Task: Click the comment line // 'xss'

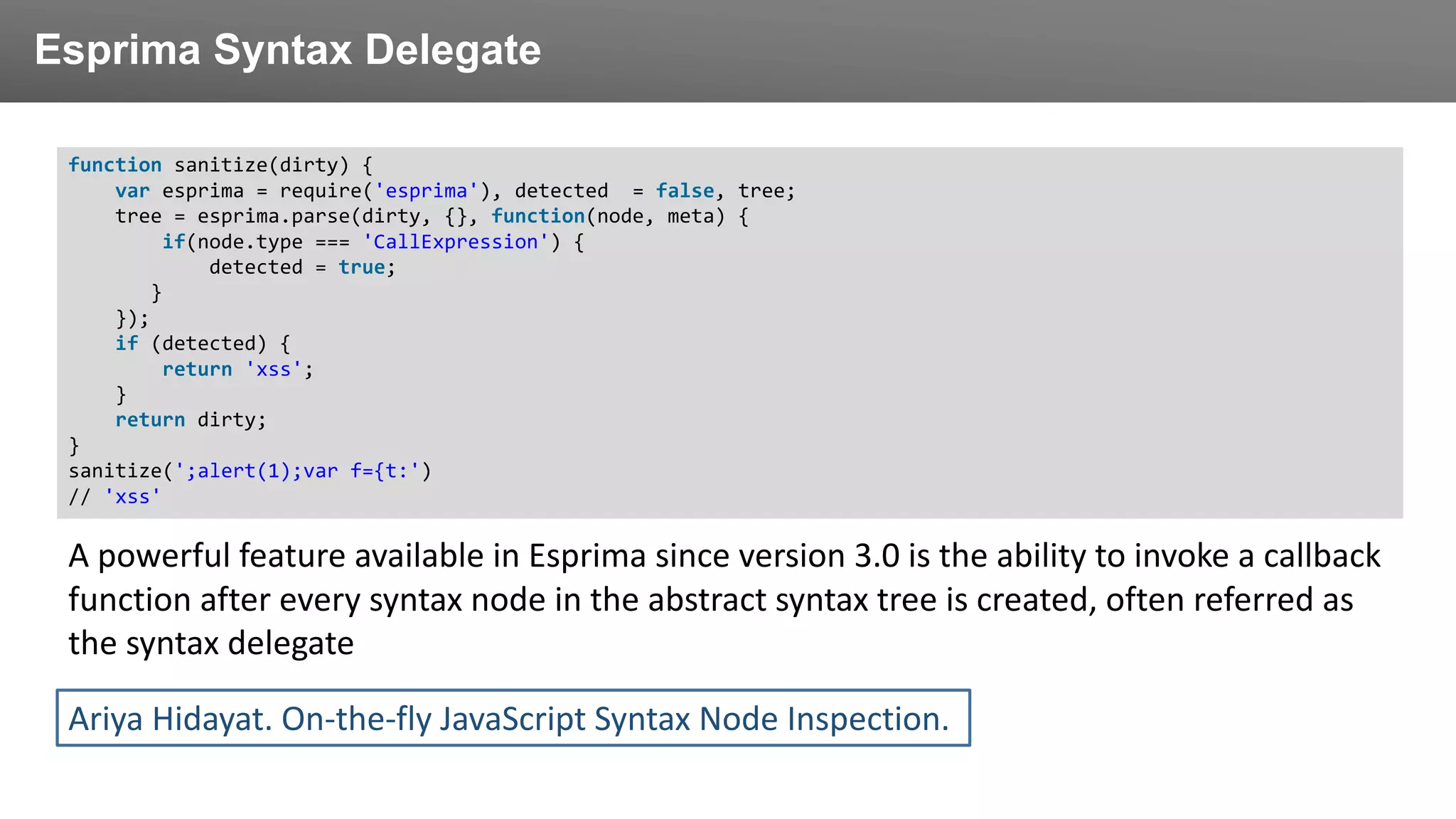Action: pos(114,497)
